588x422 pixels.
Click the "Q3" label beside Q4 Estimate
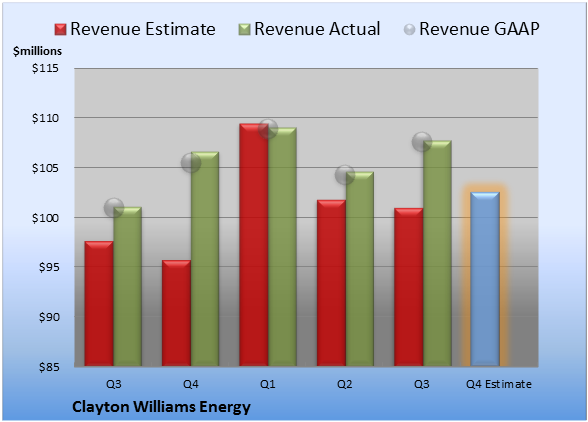tap(422, 384)
